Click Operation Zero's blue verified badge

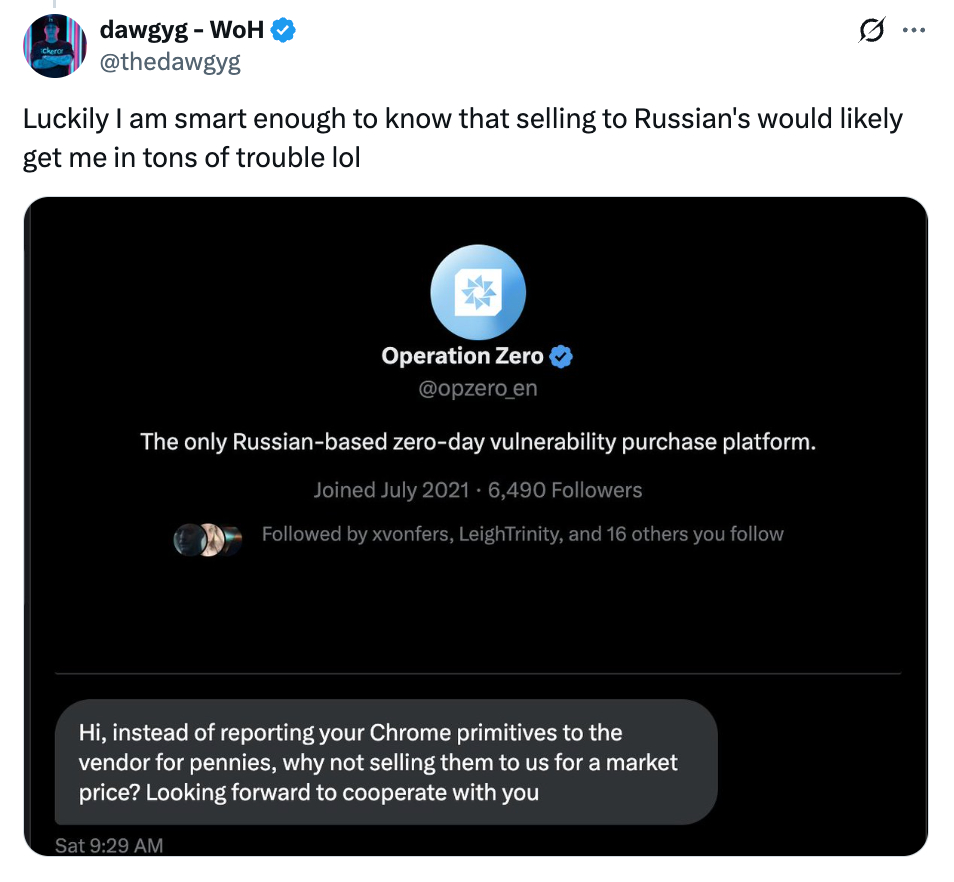pyautogui.click(x=562, y=356)
